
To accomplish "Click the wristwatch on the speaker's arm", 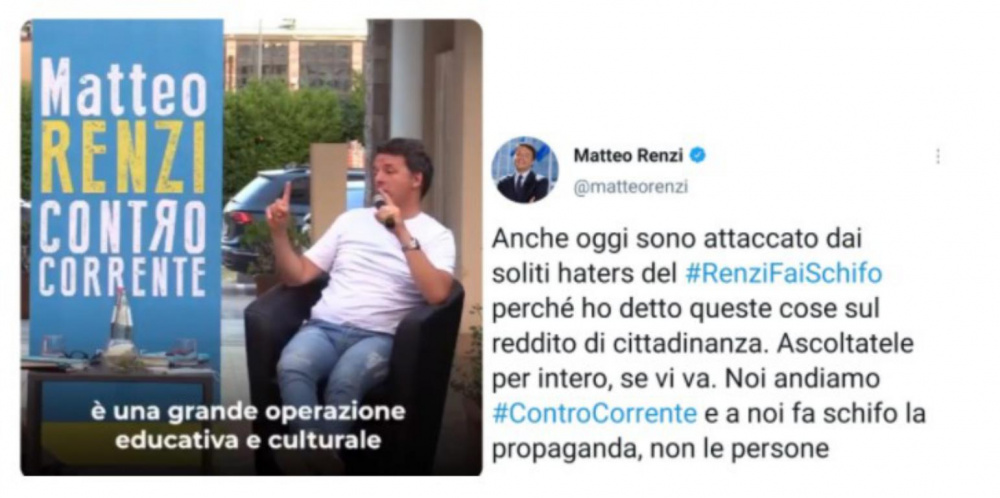I will click(411, 245).
